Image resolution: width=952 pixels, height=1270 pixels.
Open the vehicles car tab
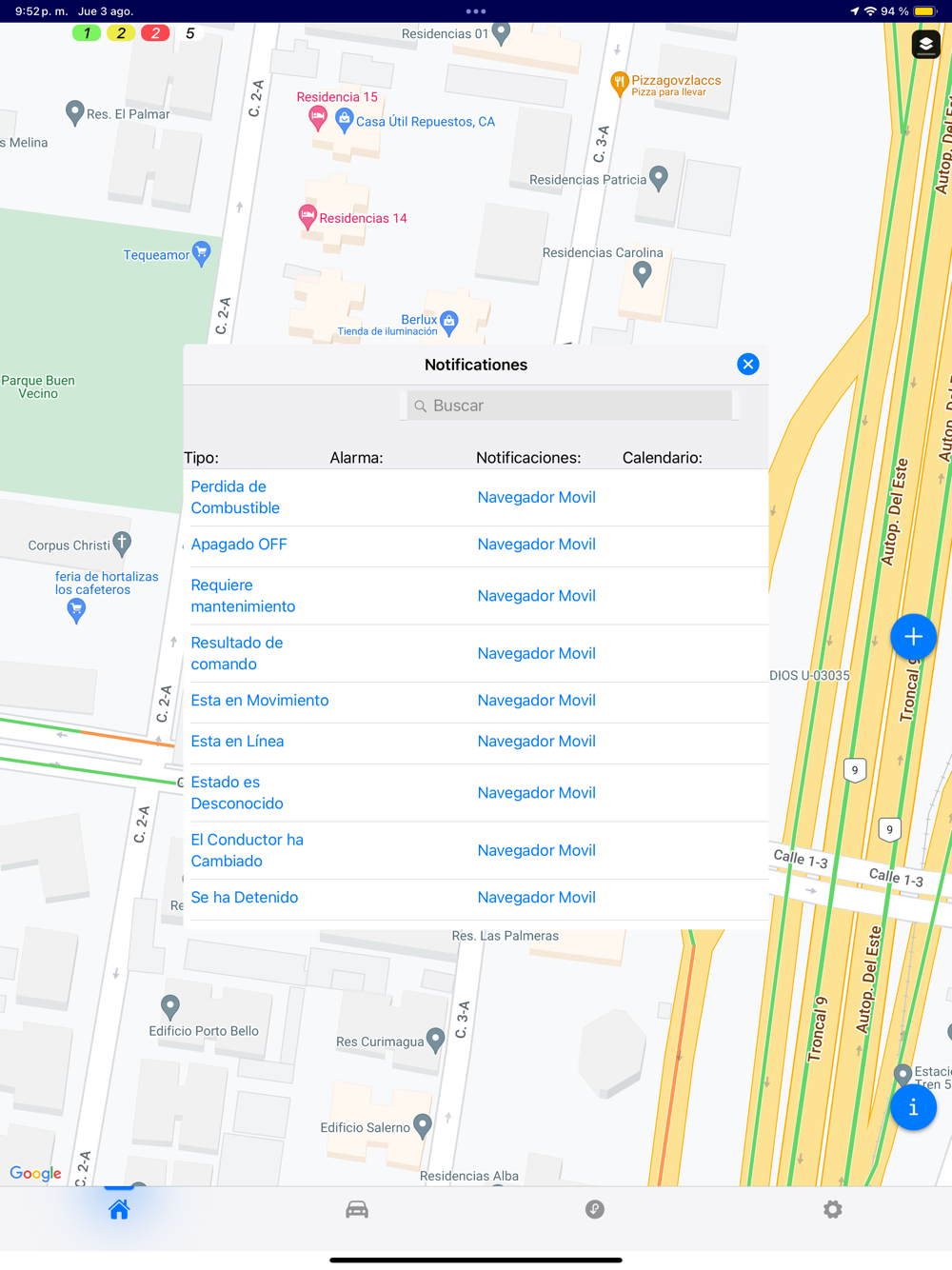pyautogui.click(x=357, y=1210)
